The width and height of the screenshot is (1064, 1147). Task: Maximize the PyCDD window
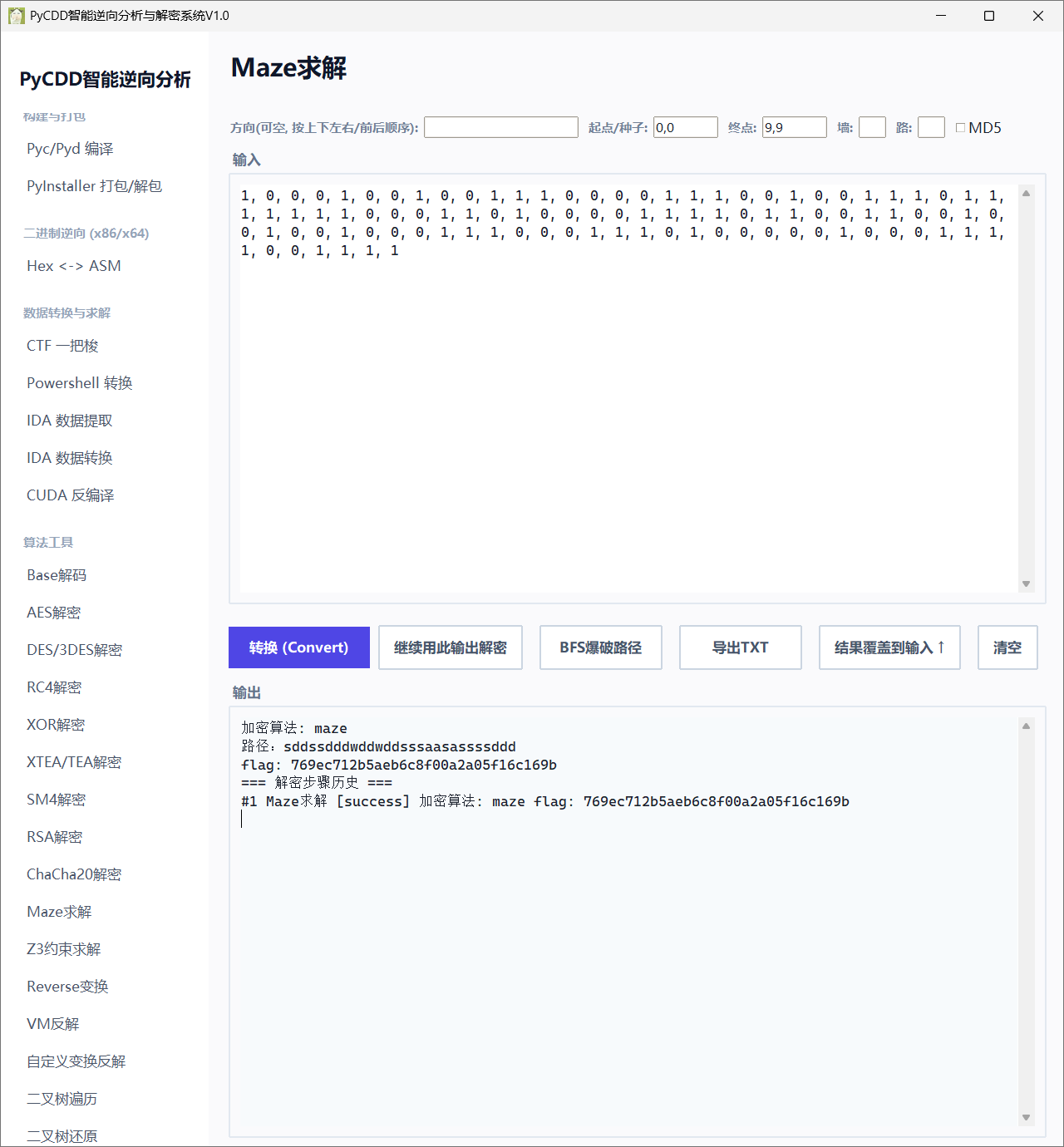pos(989,16)
